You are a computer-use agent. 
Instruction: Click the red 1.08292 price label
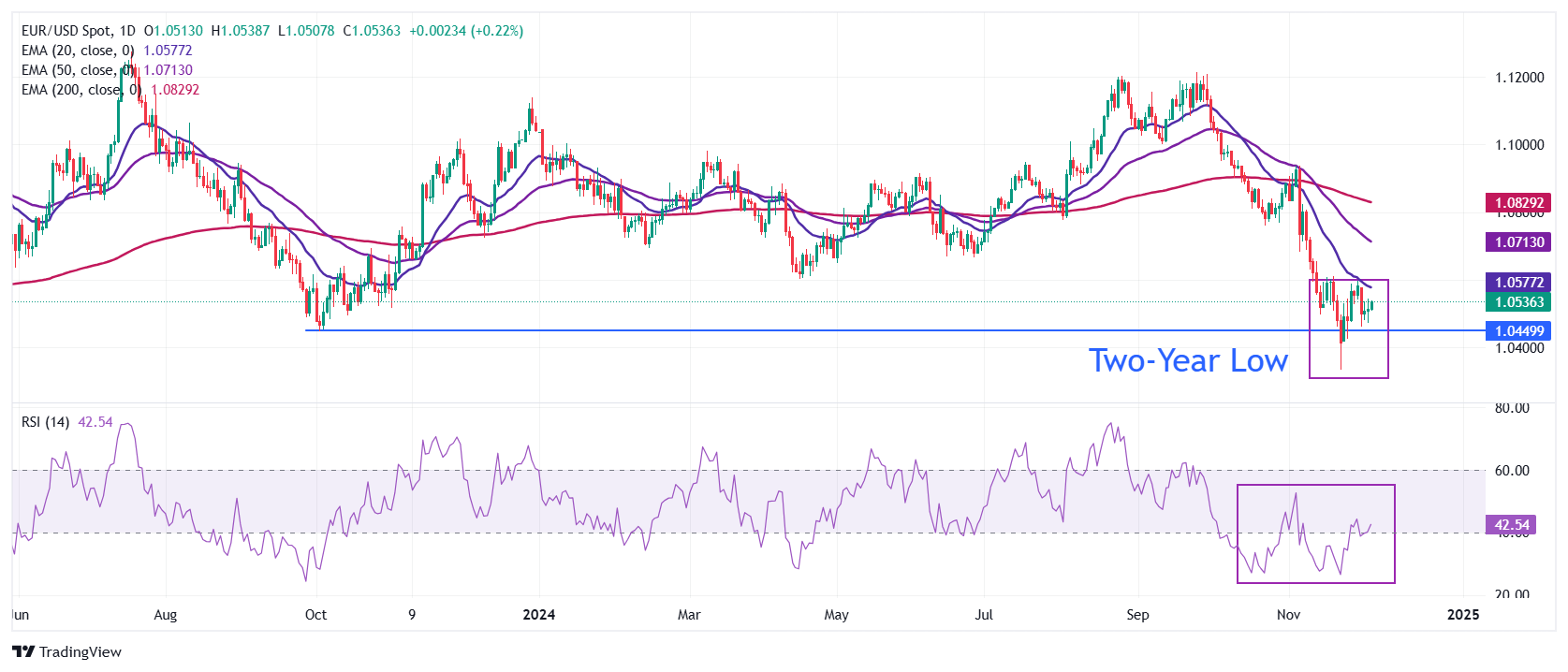(x=1517, y=202)
